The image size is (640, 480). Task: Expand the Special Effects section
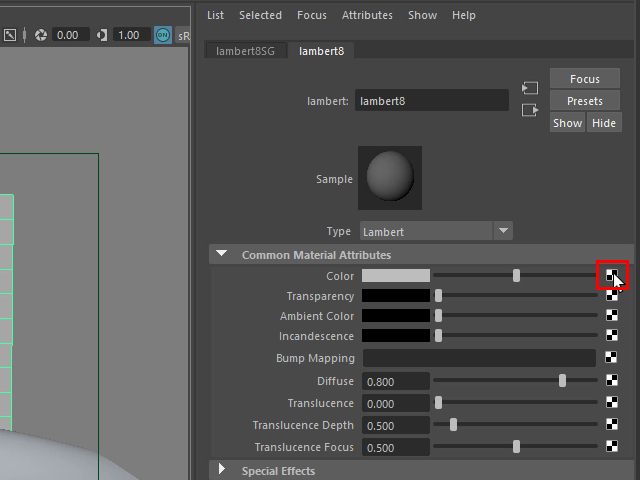click(x=222, y=471)
